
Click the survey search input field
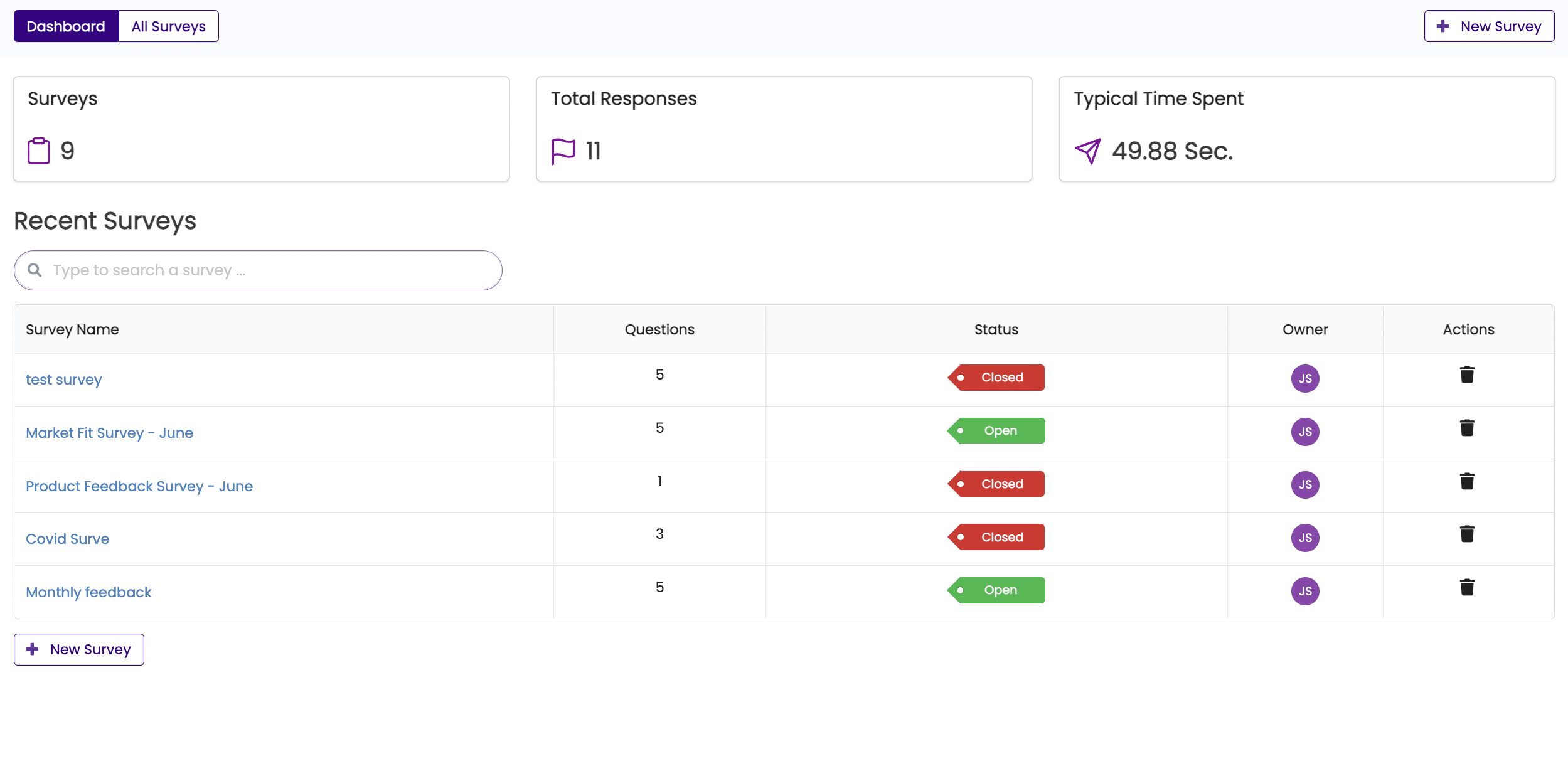(x=258, y=270)
